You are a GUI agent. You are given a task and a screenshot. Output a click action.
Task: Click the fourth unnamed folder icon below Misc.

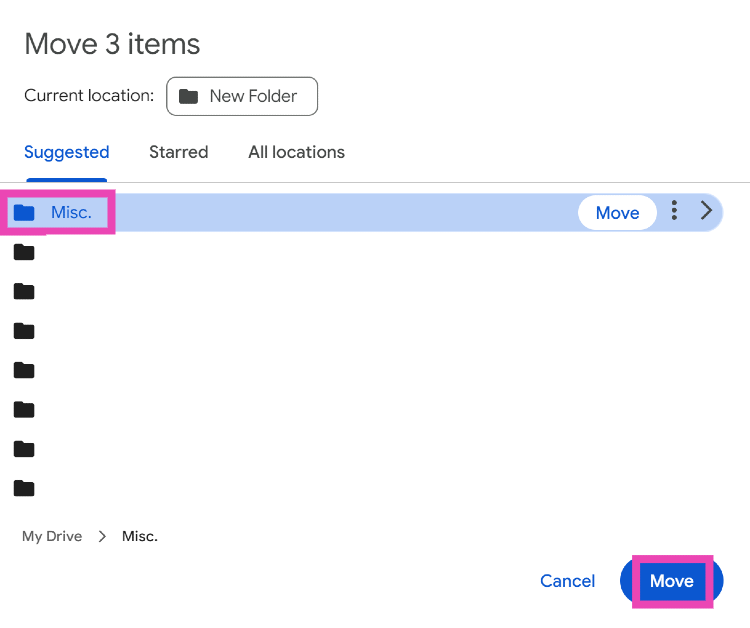[24, 370]
